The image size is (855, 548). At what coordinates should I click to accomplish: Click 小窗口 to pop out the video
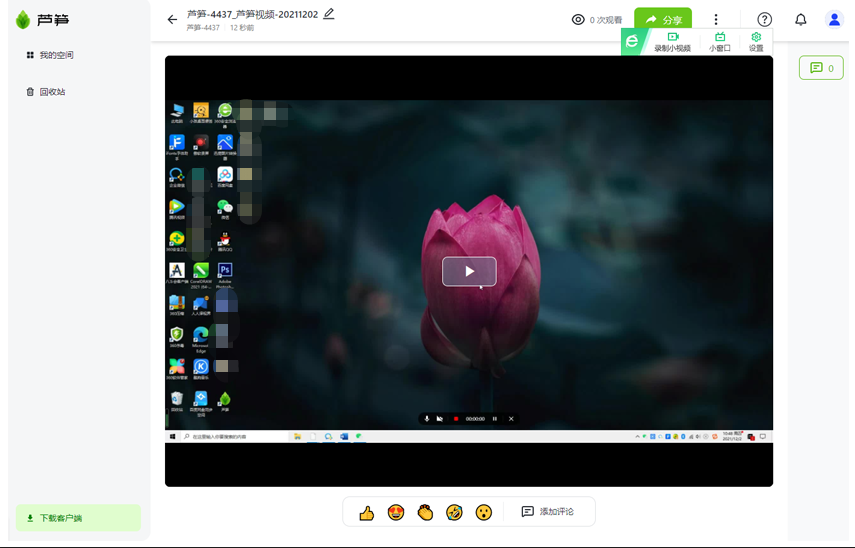pos(720,42)
